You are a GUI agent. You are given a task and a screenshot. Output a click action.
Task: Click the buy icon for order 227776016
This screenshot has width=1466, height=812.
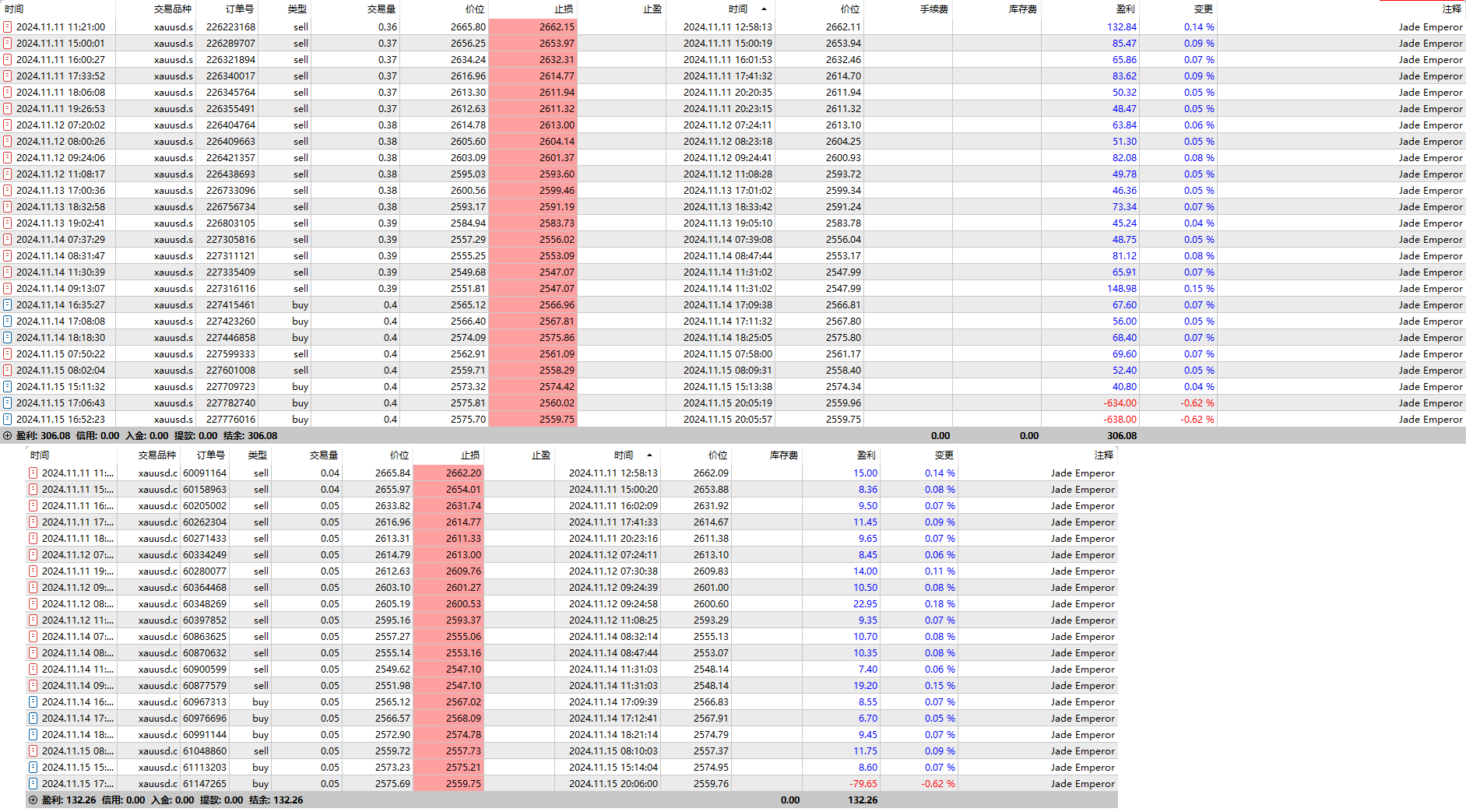[8, 419]
